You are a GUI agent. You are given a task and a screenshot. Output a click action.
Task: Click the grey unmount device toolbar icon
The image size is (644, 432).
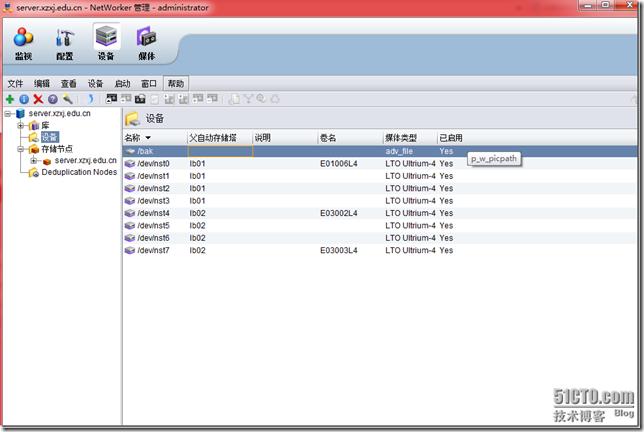pos(126,99)
